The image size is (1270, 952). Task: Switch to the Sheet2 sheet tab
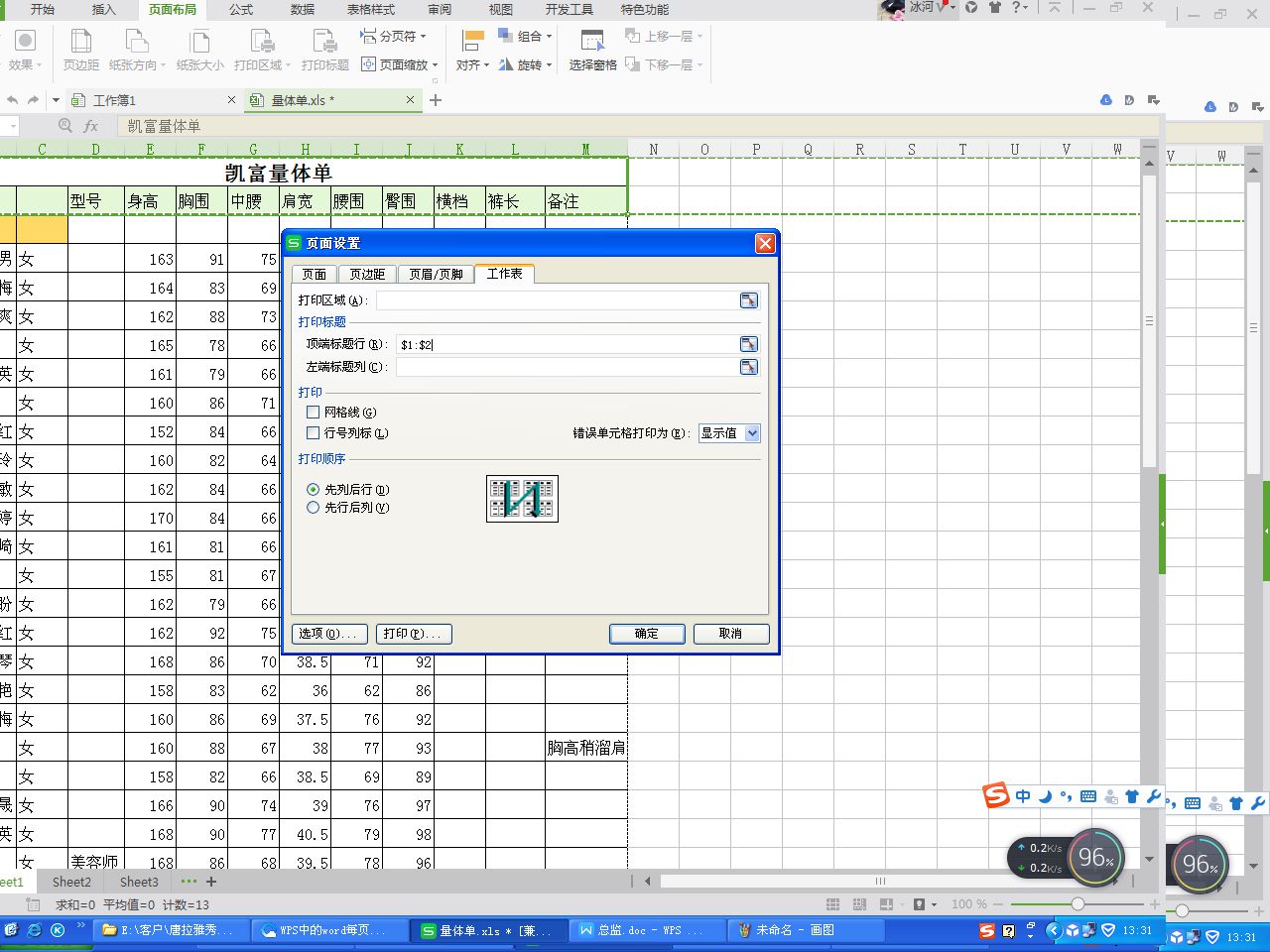click(x=71, y=882)
